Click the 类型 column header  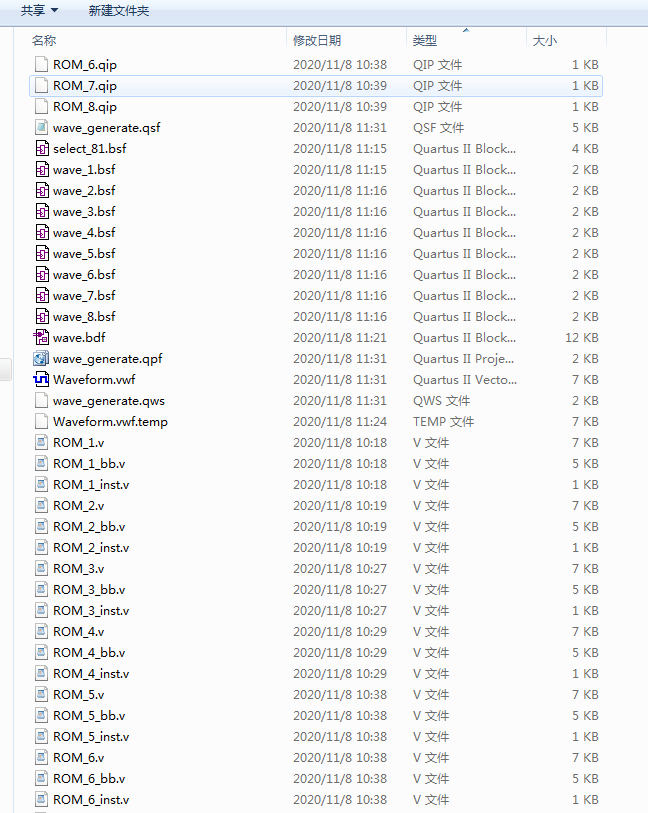tap(425, 40)
